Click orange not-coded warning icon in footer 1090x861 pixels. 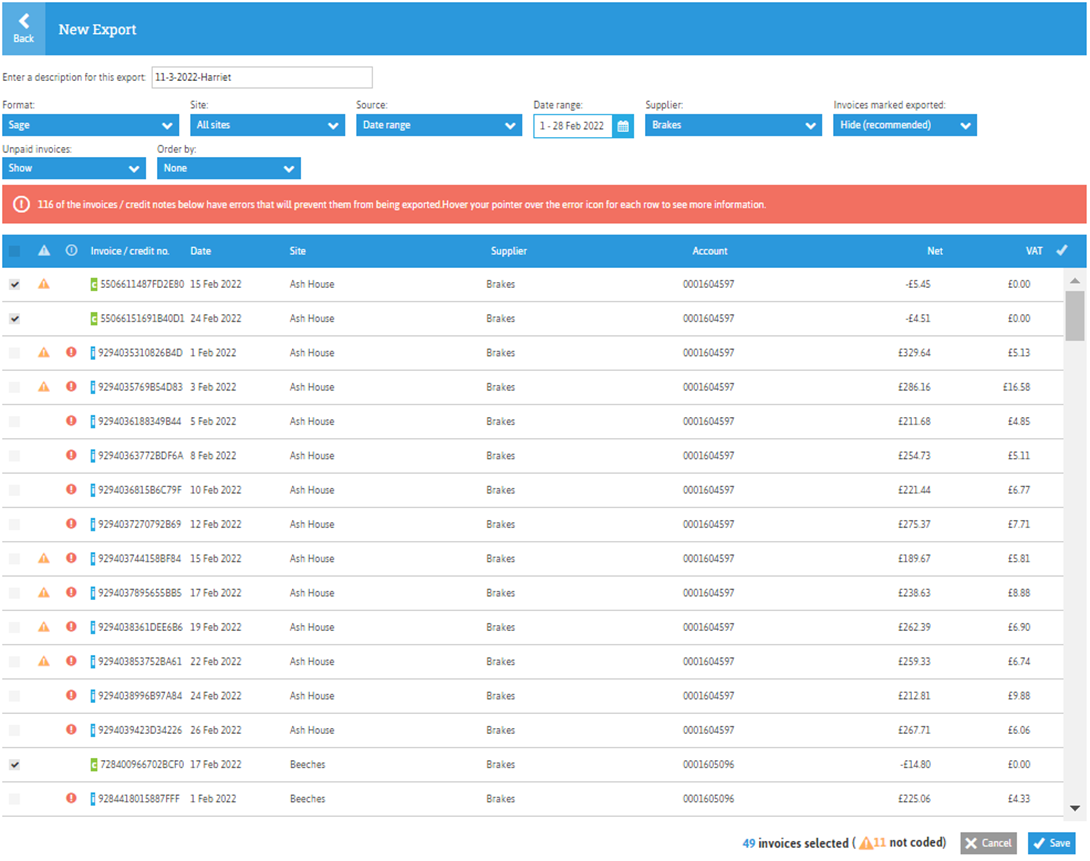click(x=865, y=843)
